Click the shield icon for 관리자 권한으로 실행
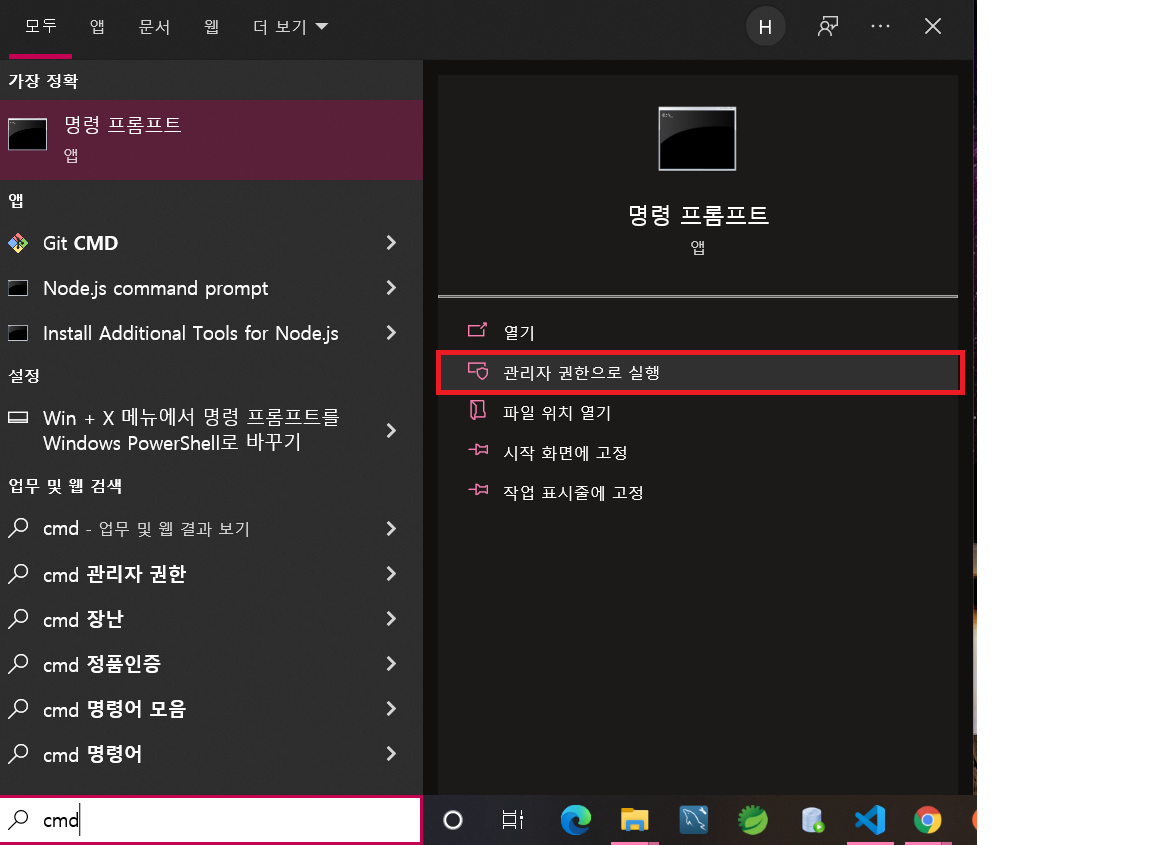This screenshot has height=845, width=1152. click(478, 371)
